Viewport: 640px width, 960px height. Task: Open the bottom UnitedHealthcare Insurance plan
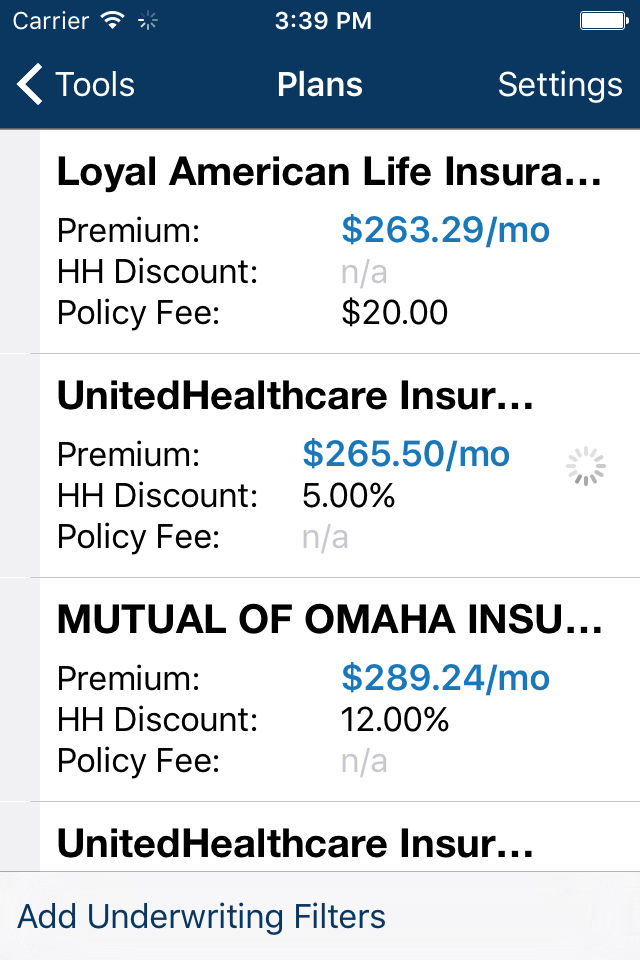(x=295, y=845)
